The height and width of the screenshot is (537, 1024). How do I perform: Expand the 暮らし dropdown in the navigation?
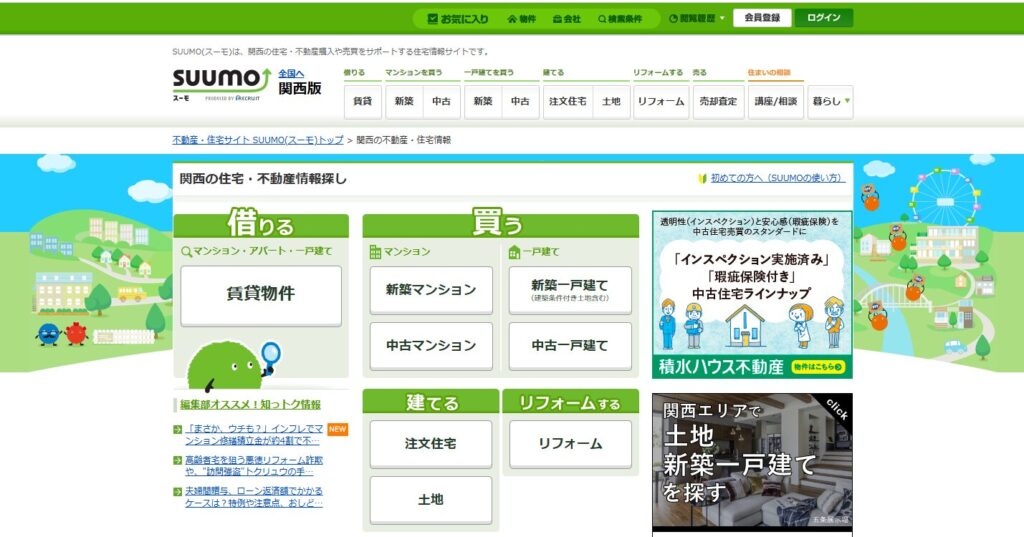831,101
